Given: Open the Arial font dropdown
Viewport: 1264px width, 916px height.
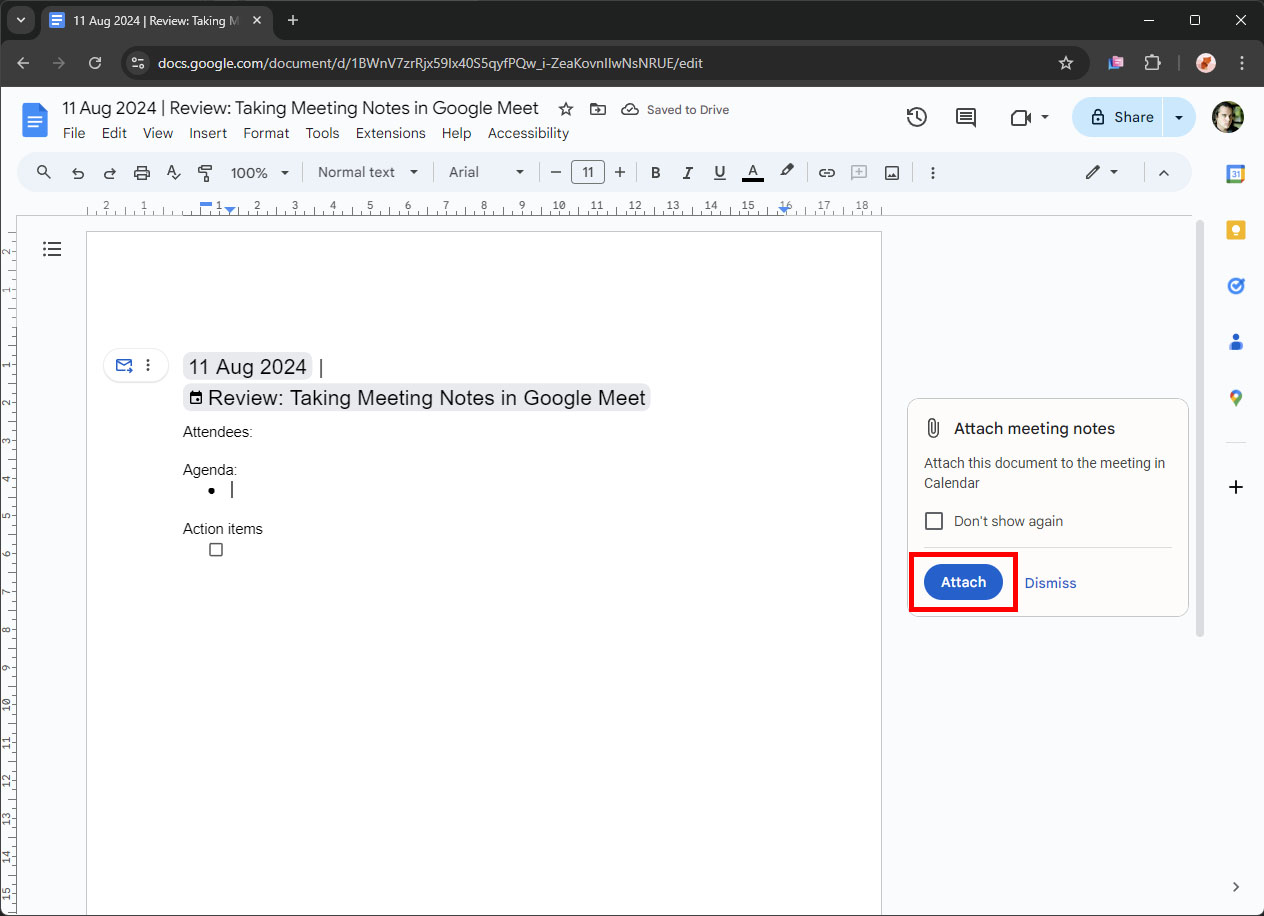Looking at the screenshot, I should (x=486, y=172).
